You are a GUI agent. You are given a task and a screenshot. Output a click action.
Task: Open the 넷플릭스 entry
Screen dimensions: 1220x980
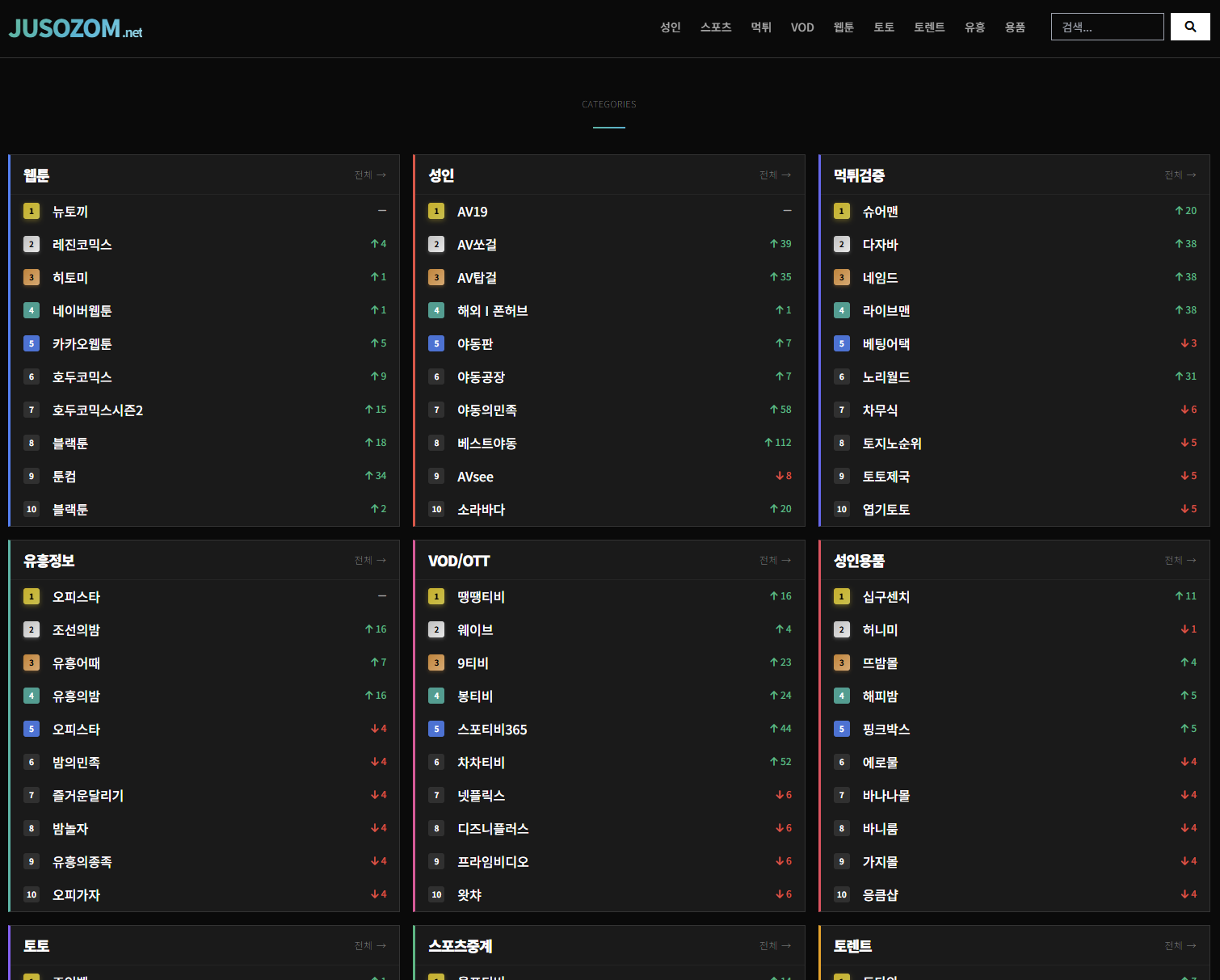click(482, 796)
